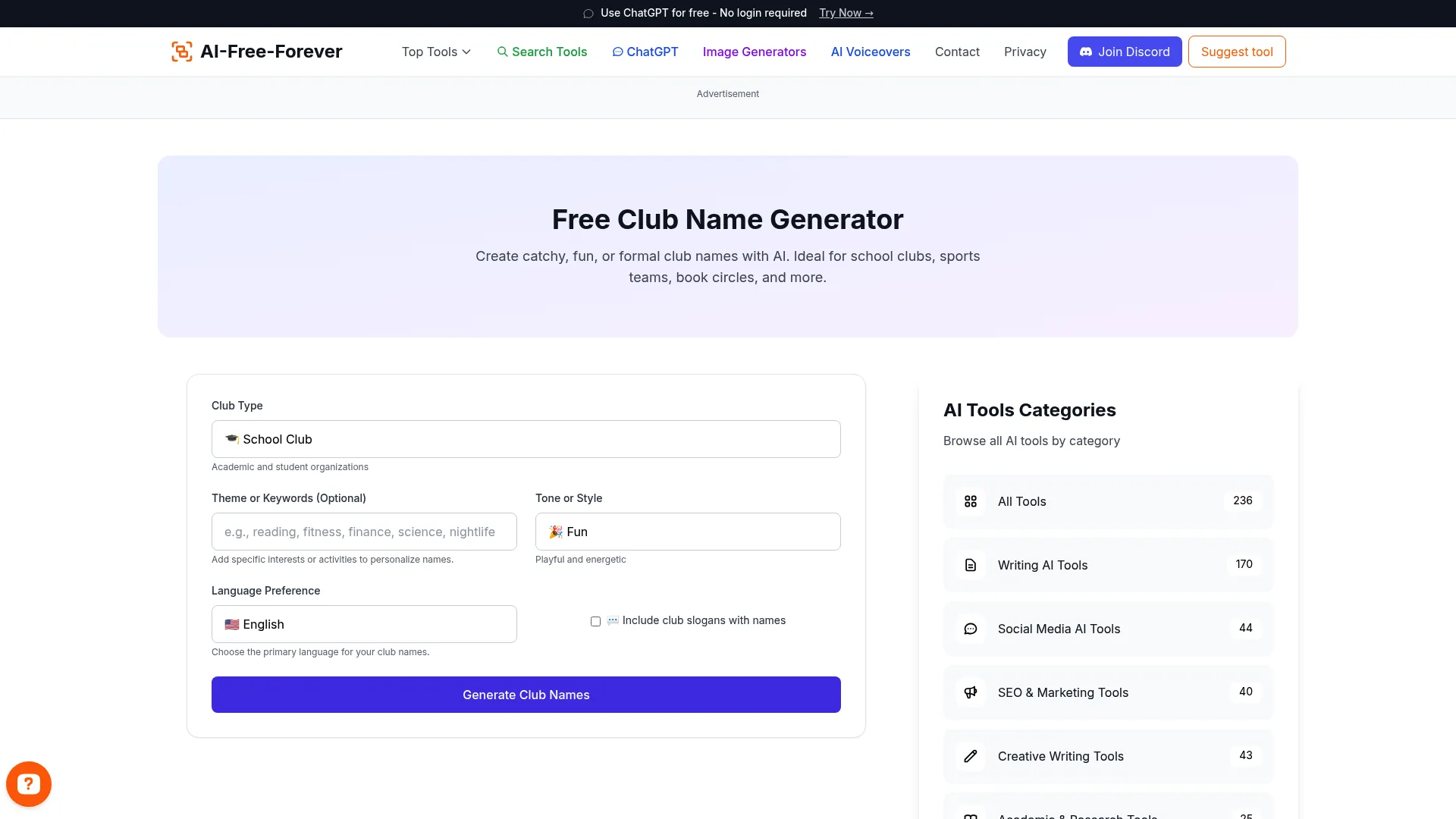Open the Tone or Style dropdown
The height and width of the screenshot is (819, 1456).
click(x=687, y=532)
